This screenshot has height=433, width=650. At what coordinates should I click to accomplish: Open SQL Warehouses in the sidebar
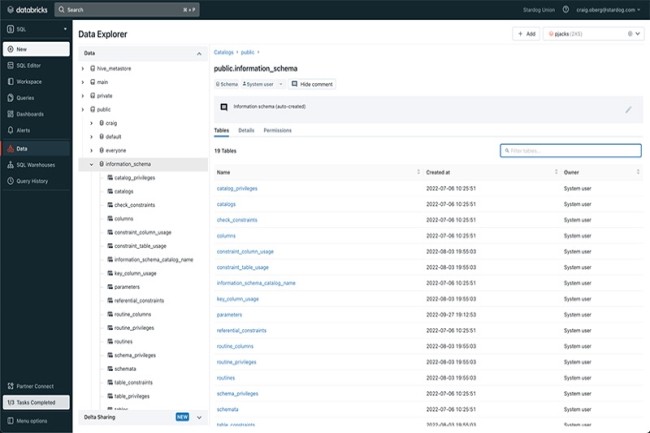click(x=34, y=164)
